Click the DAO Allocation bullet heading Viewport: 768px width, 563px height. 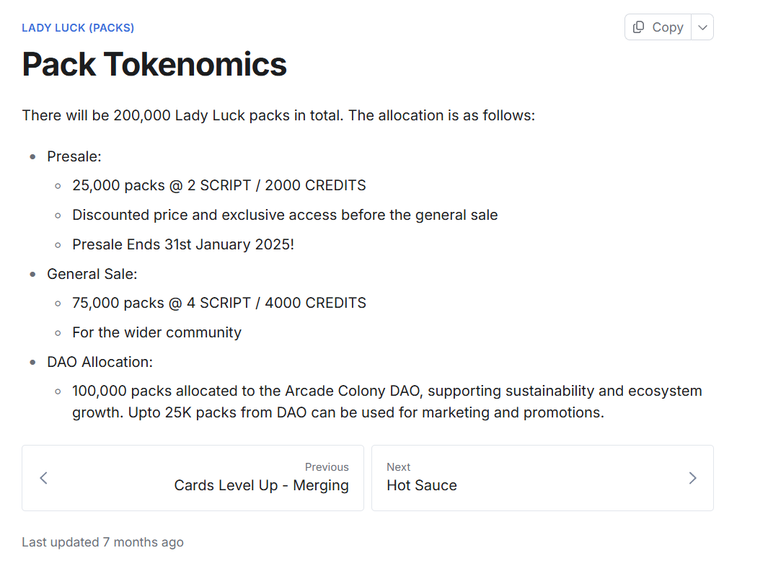[100, 362]
